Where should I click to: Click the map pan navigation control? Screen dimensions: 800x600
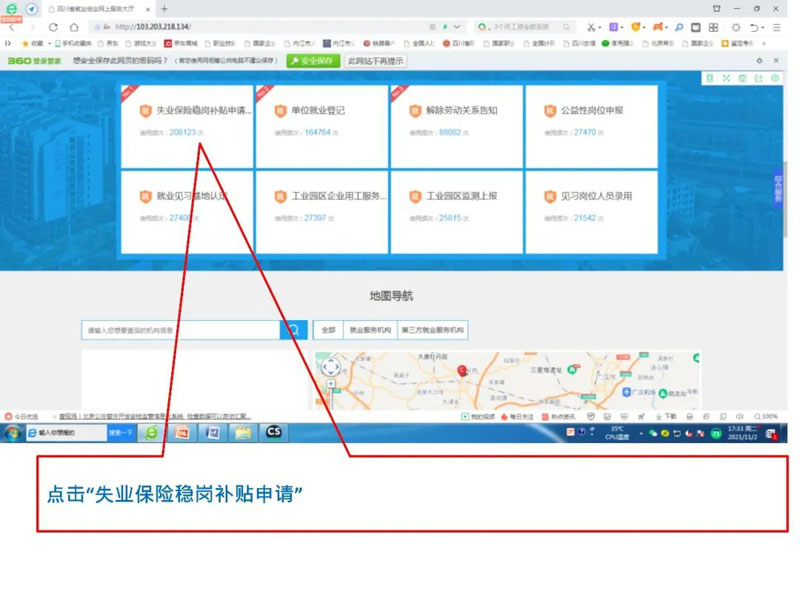click(330, 367)
